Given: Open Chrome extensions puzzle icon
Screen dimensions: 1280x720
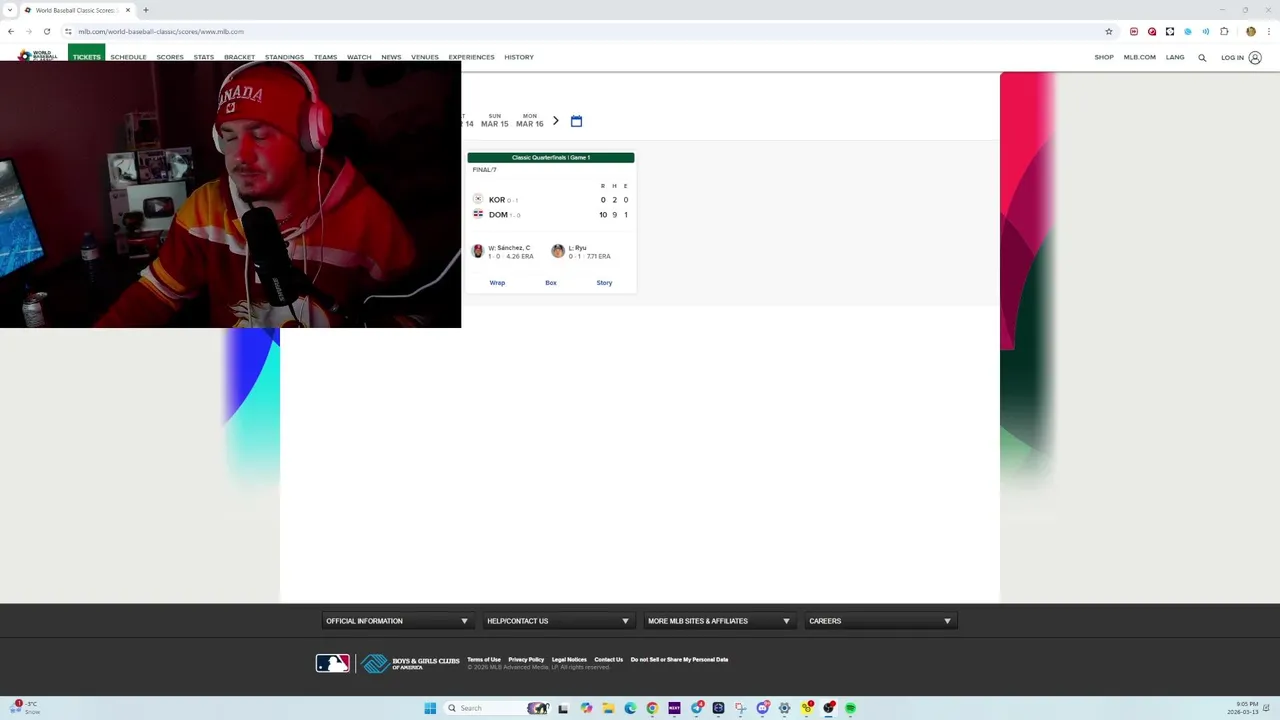Looking at the screenshot, I should click(x=1224, y=31).
